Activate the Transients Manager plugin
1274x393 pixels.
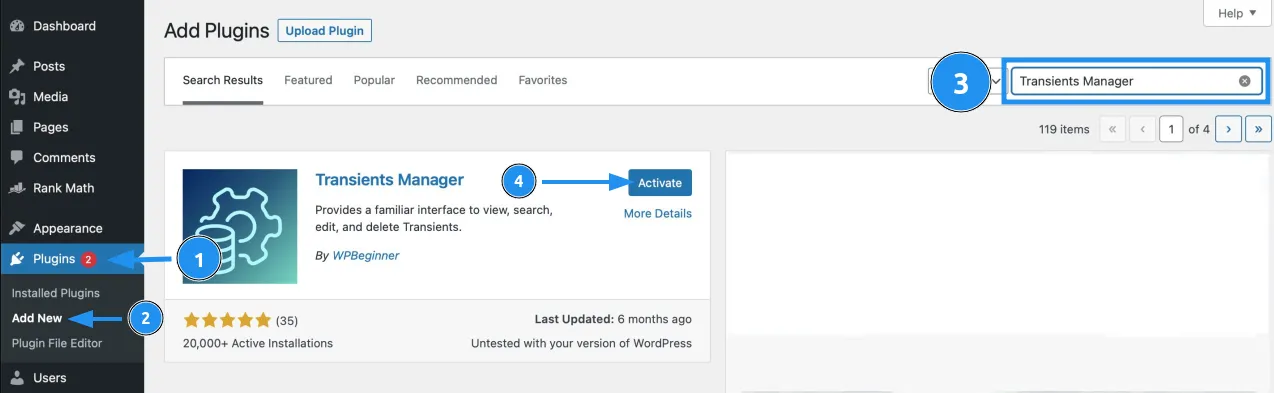(x=660, y=183)
